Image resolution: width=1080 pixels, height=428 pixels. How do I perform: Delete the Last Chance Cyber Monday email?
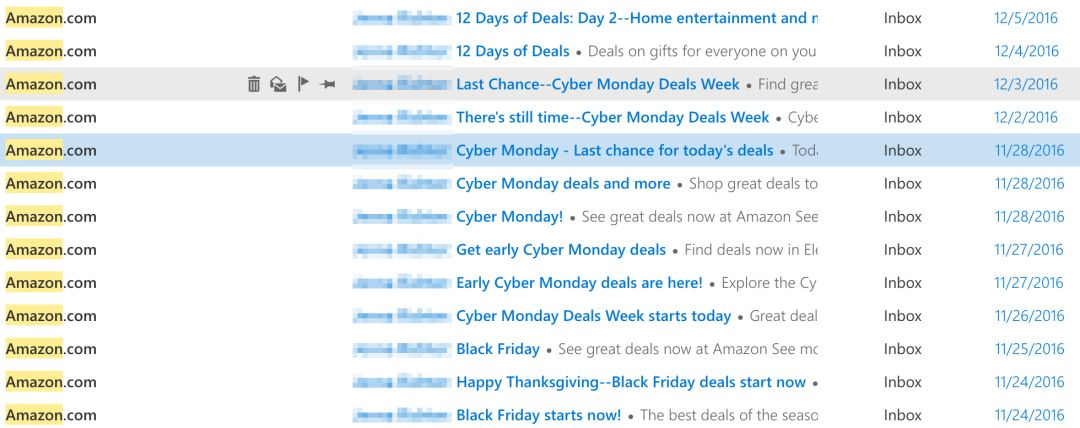(254, 84)
